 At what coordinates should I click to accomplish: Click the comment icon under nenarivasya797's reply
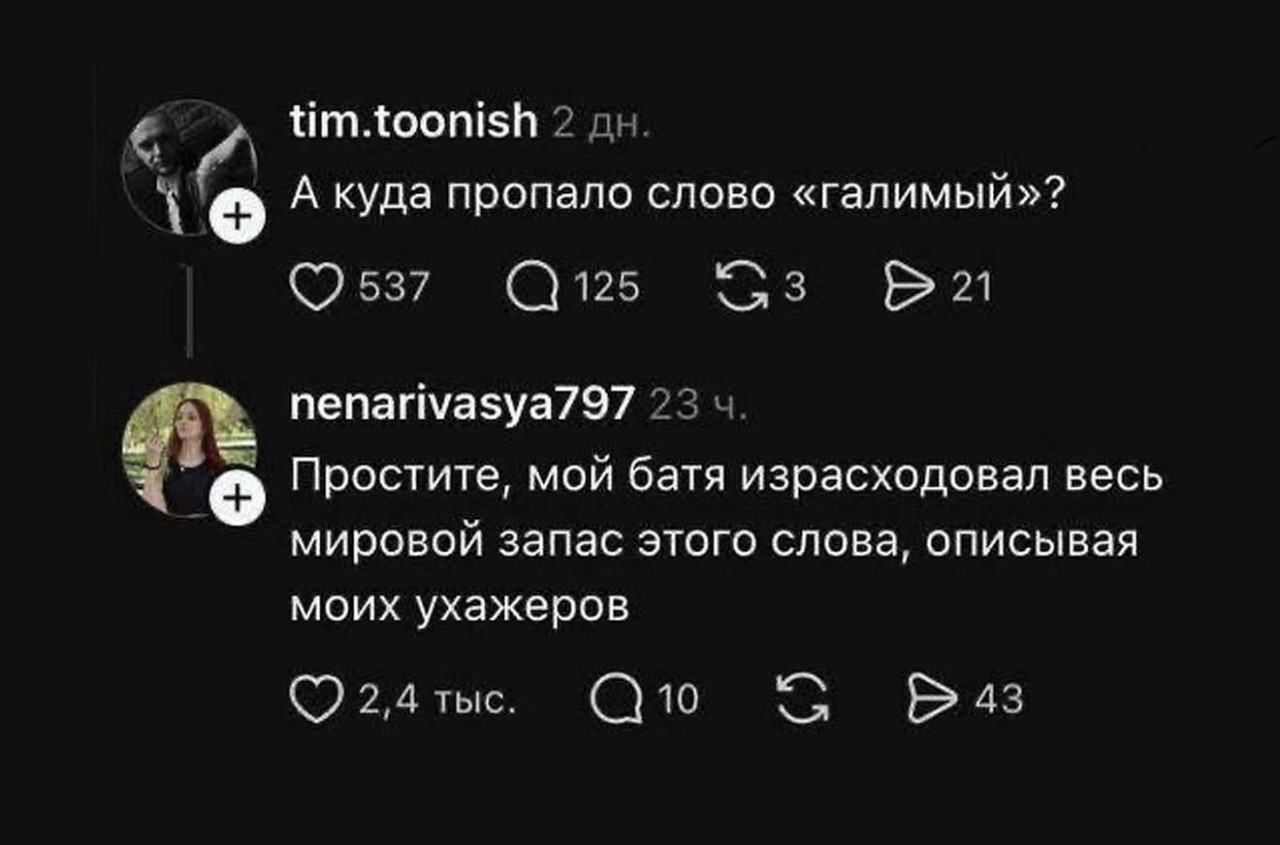(x=616, y=700)
